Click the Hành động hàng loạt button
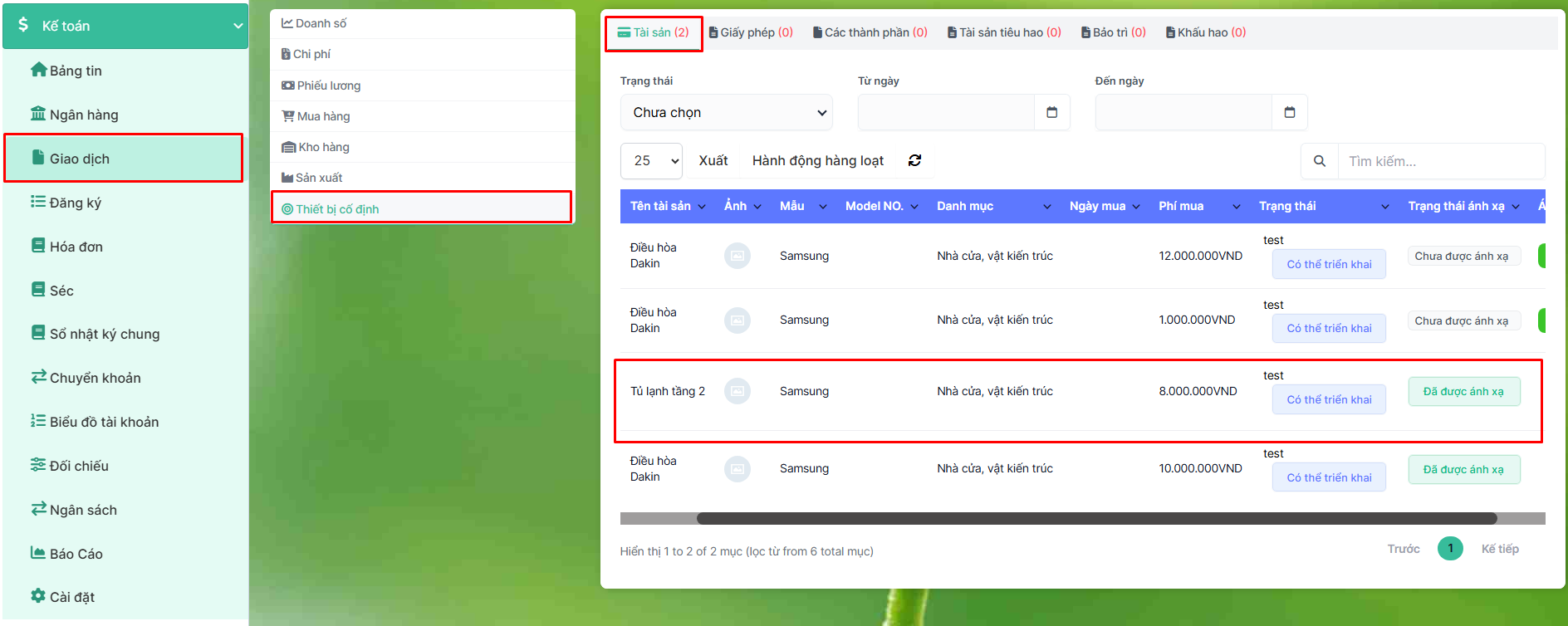The width and height of the screenshot is (1568, 626). [x=817, y=161]
